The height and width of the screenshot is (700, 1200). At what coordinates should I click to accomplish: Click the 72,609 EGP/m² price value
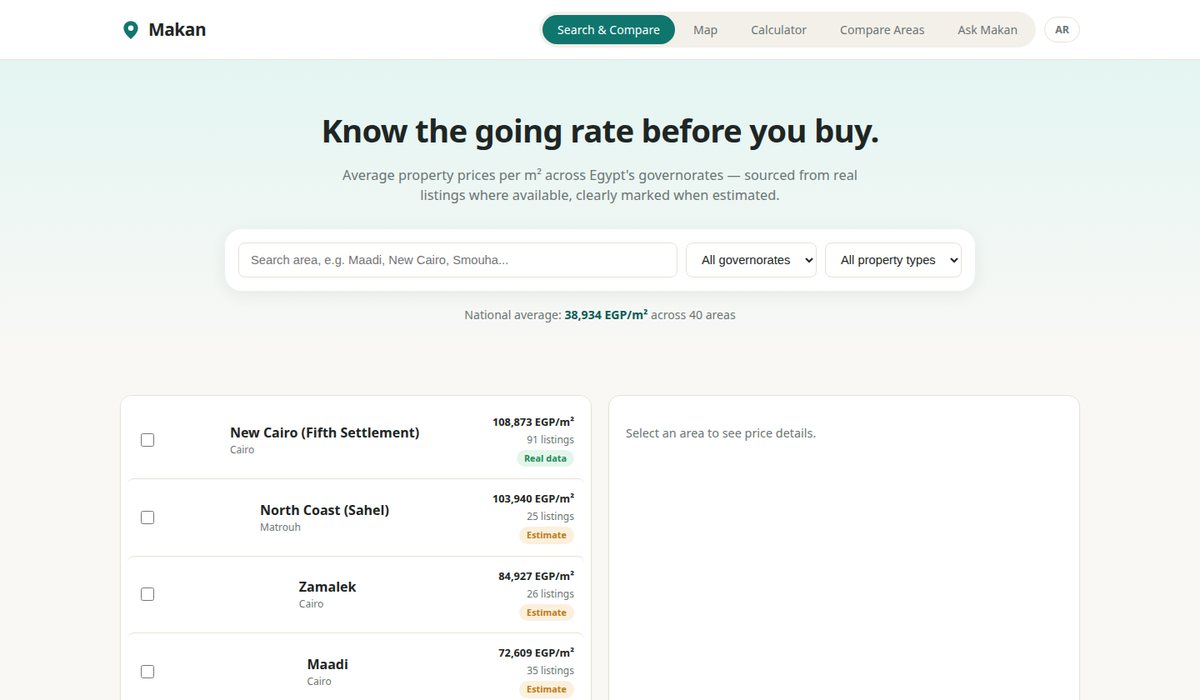536,653
